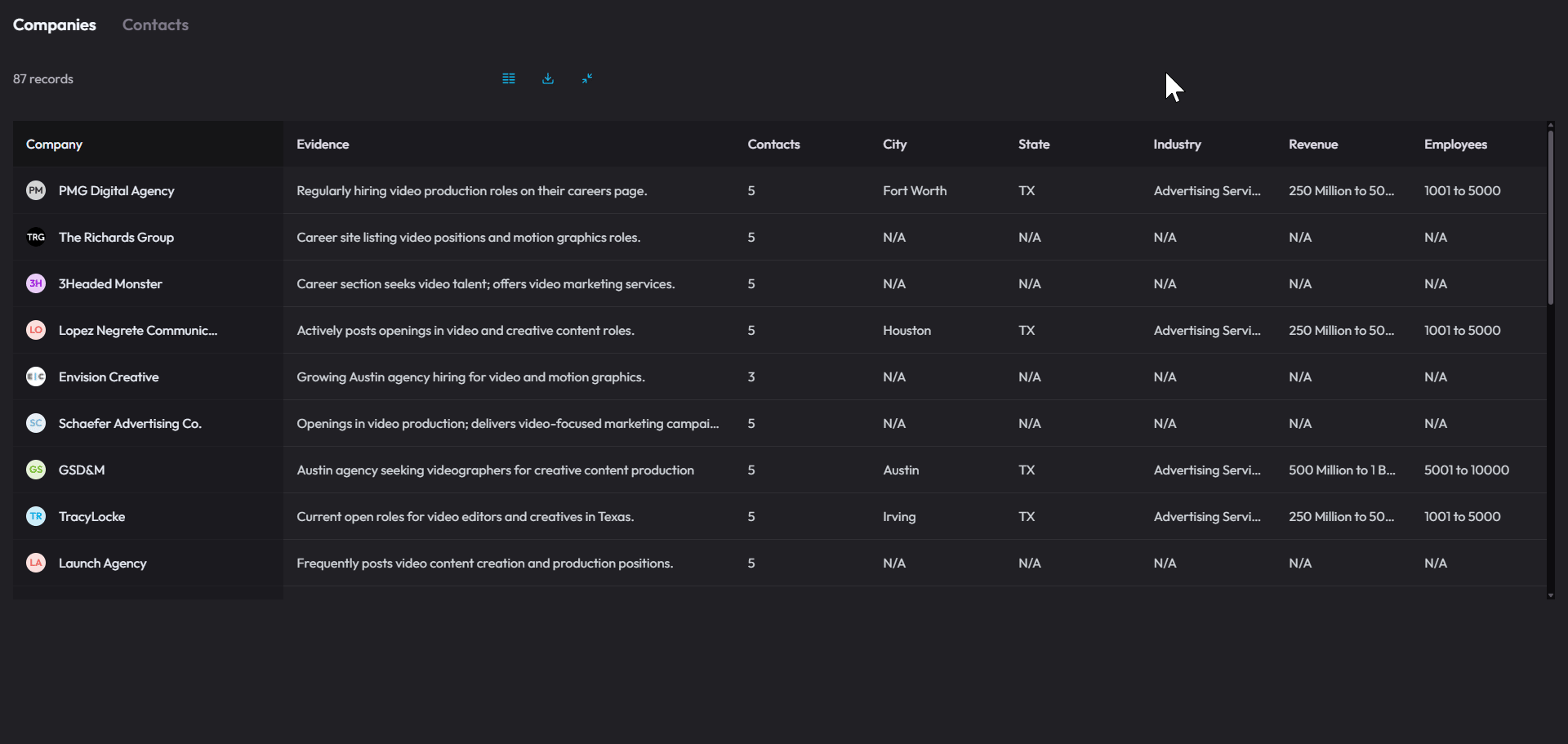Click Schaefer Advertising SC avatar
Image resolution: width=1568 pixels, height=744 pixels.
[36, 423]
